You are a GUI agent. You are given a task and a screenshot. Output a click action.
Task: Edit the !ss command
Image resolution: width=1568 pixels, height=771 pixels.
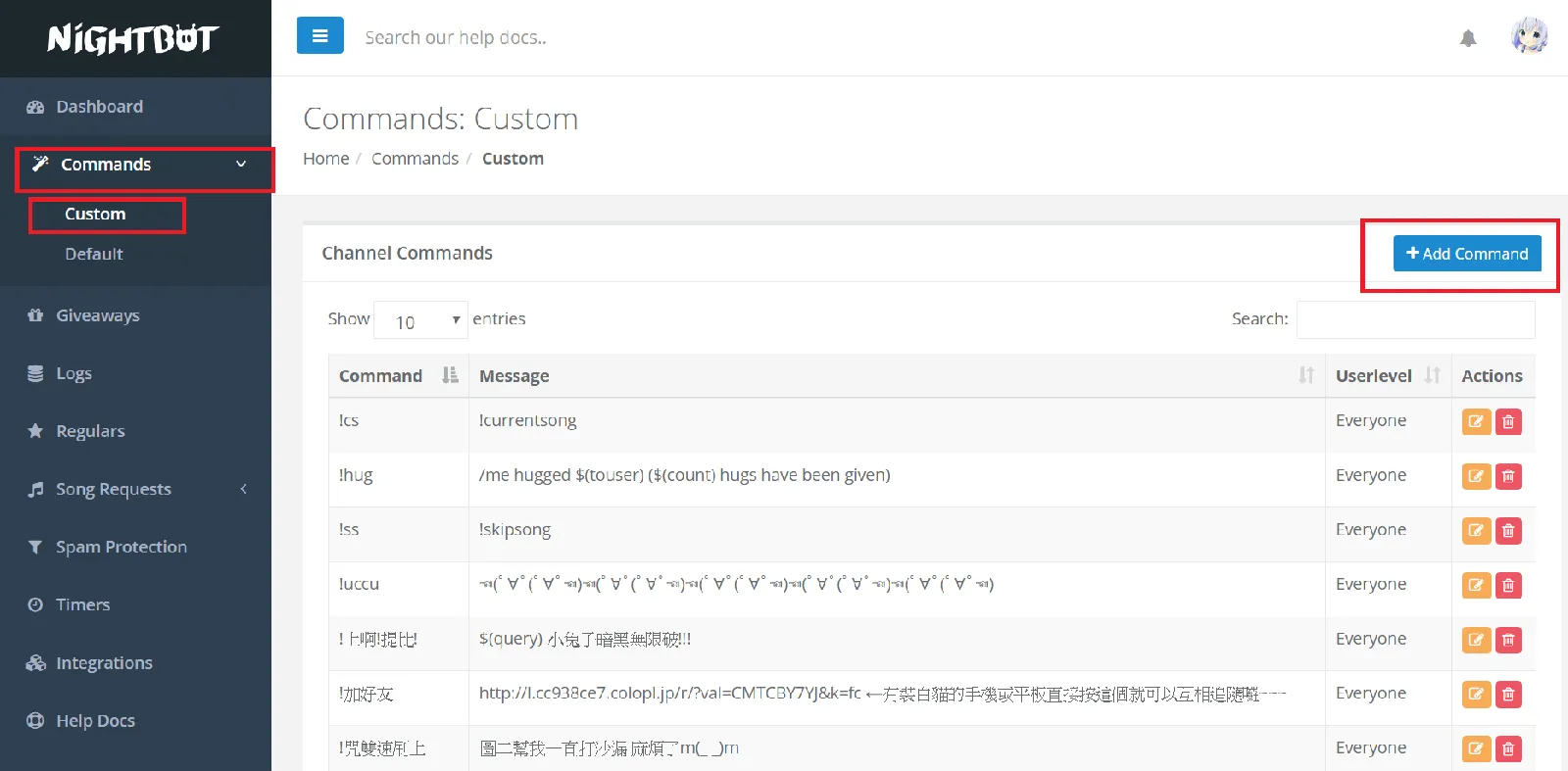[1475, 530]
